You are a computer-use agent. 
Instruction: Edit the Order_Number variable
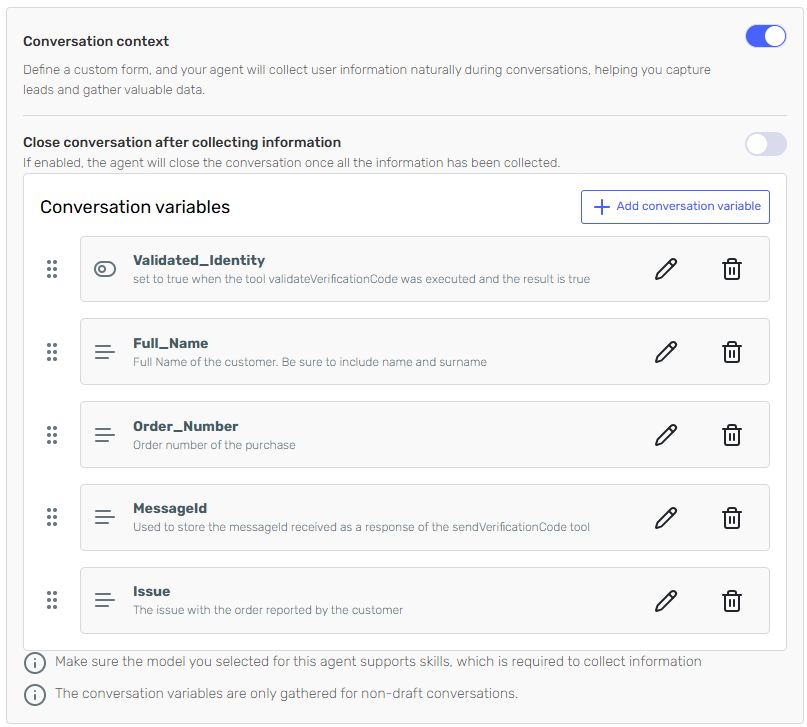coord(666,435)
